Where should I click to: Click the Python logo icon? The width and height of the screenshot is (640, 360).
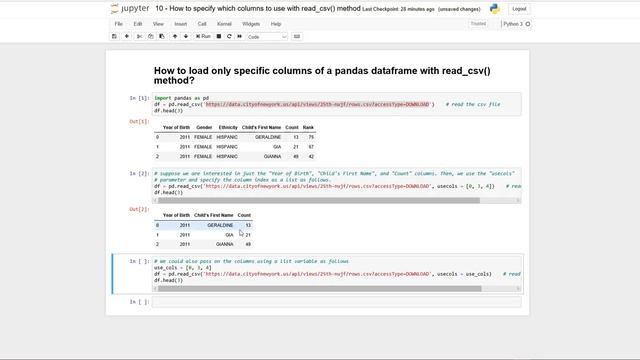495,9
